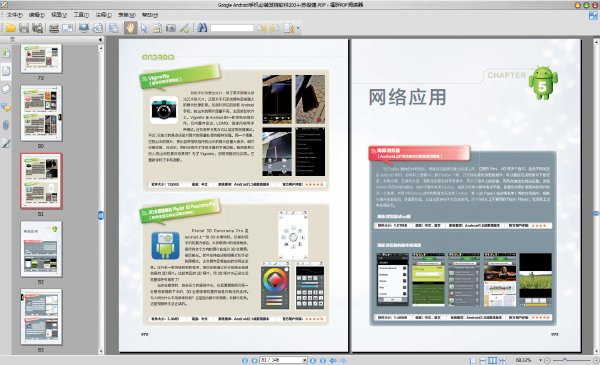The width and height of the screenshot is (600, 365).
Task: Open a file with the folder icon
Action: click(10, 28)
